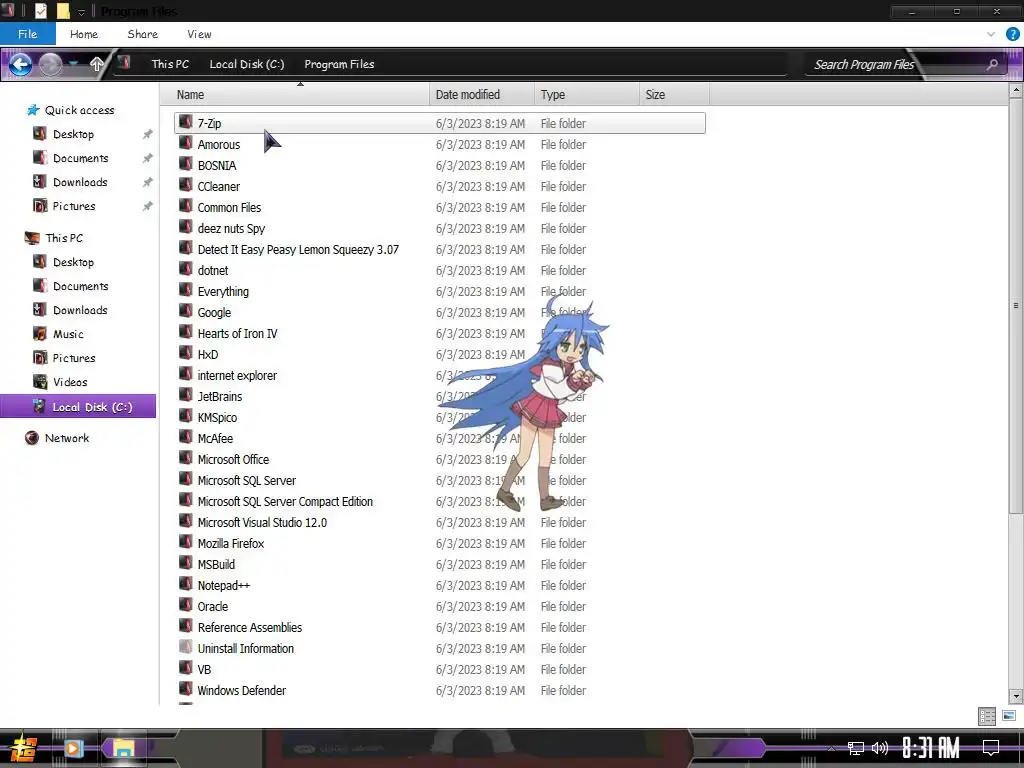Click the JetBrains folder icon
Viewport: 1024px width, 768px height.
pyautogui.click(x=185, y=395)
